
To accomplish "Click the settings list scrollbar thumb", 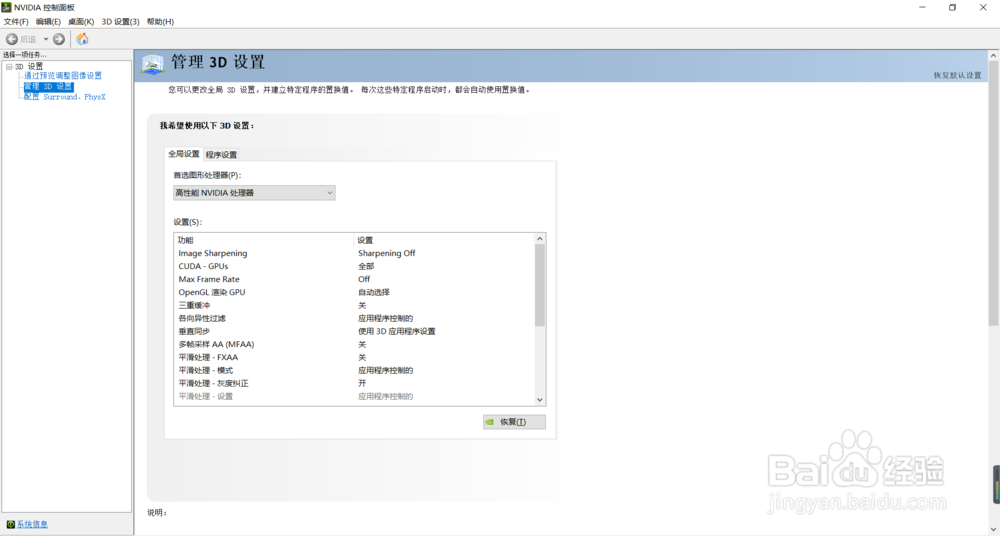I will coord(540,285).
